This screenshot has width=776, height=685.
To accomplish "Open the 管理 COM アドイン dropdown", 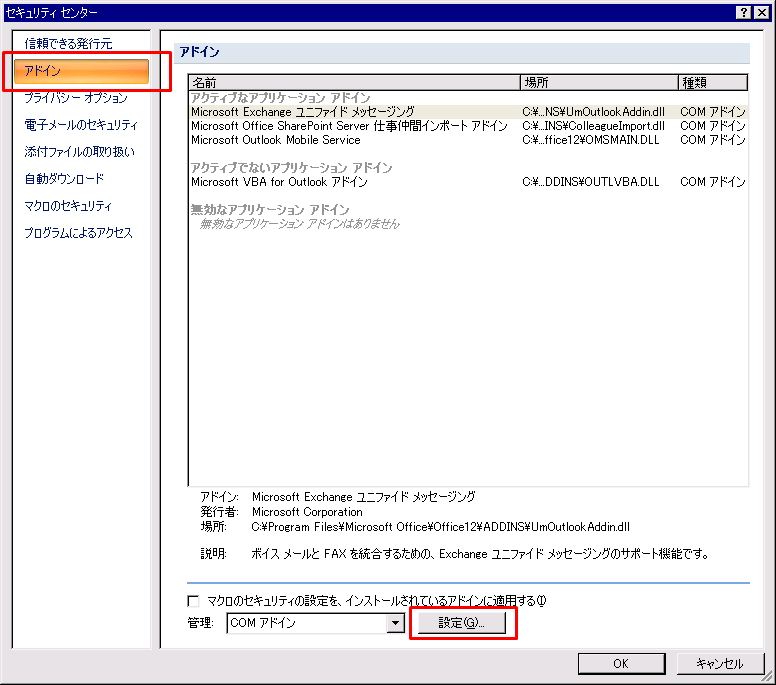I will pos(395,623).
